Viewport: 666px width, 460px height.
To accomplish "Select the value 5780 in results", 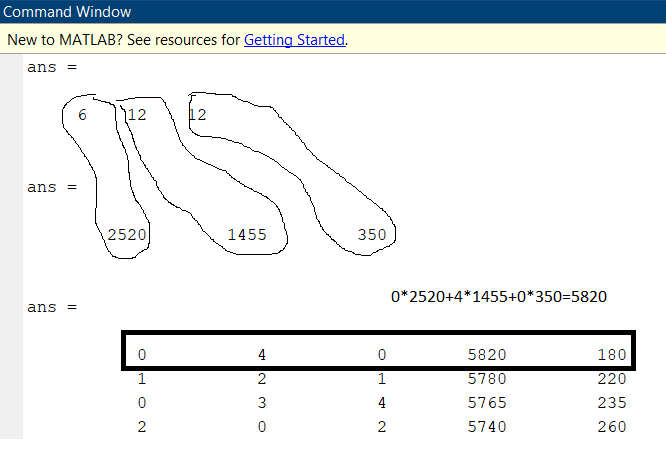I will click(486, 379).
